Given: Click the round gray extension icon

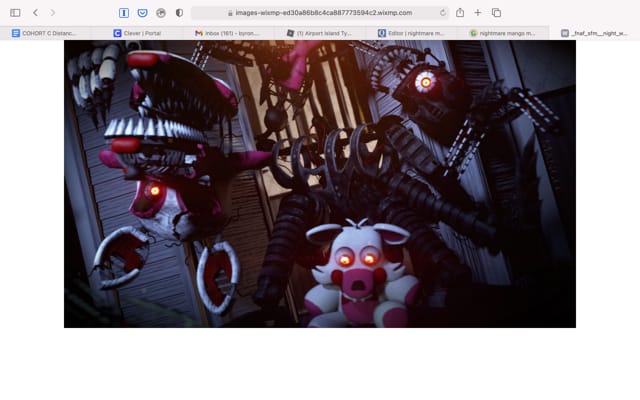Looking at the screenshot, I should 161,13.
